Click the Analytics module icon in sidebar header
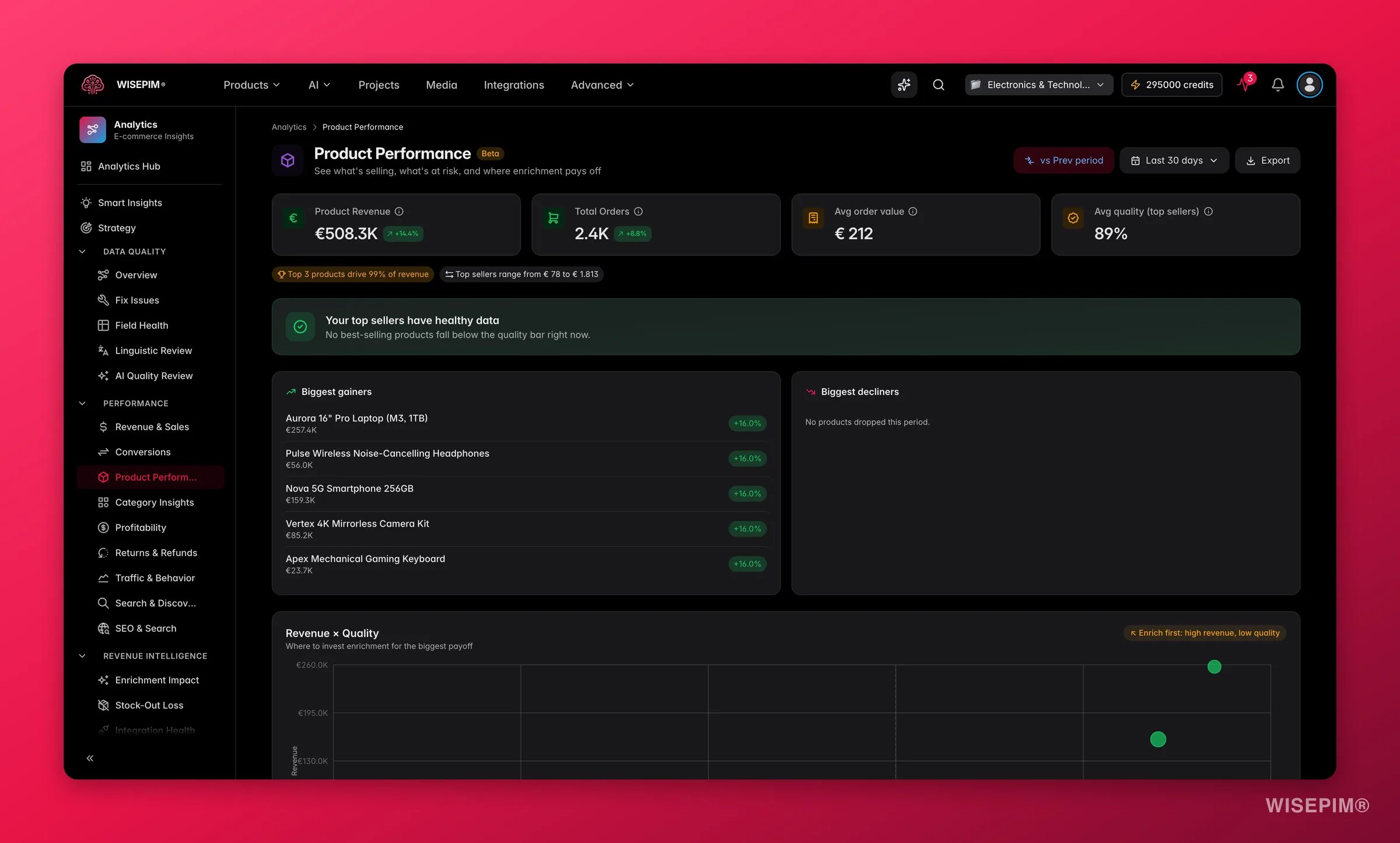Image resolution: width=1400 pixels, height=843 pixels. click(92, 130)
